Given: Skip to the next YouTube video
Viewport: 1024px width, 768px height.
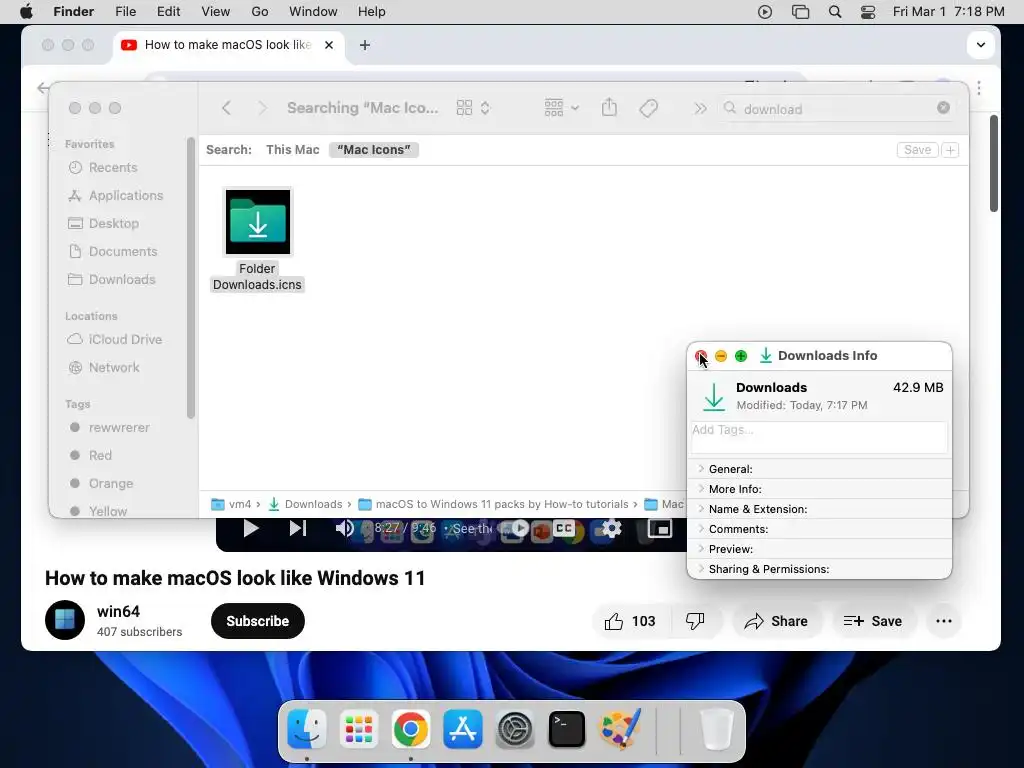Looking at the screenshot, I should [298, 528].
